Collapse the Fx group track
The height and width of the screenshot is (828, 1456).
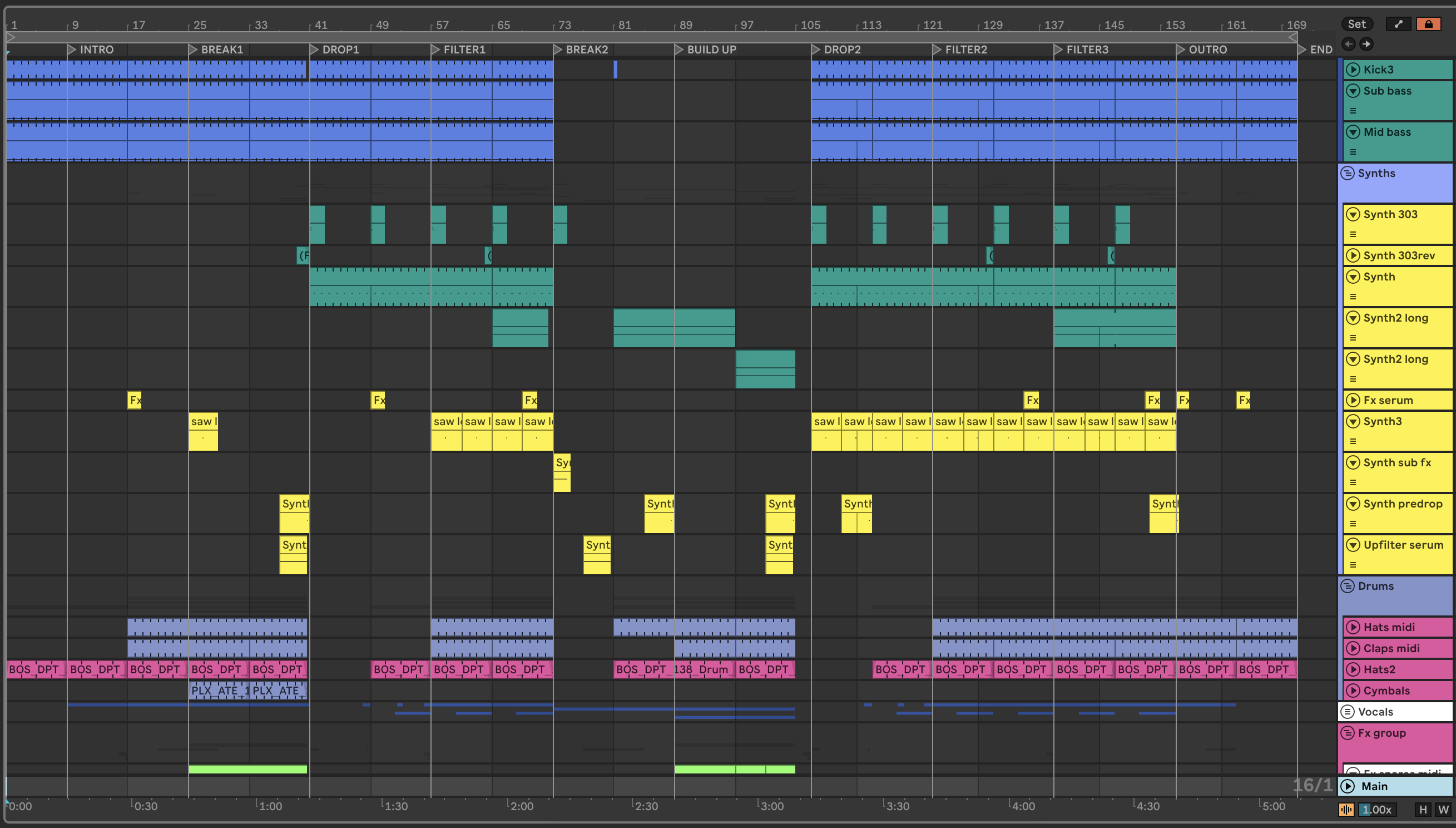click(1347, 733)
